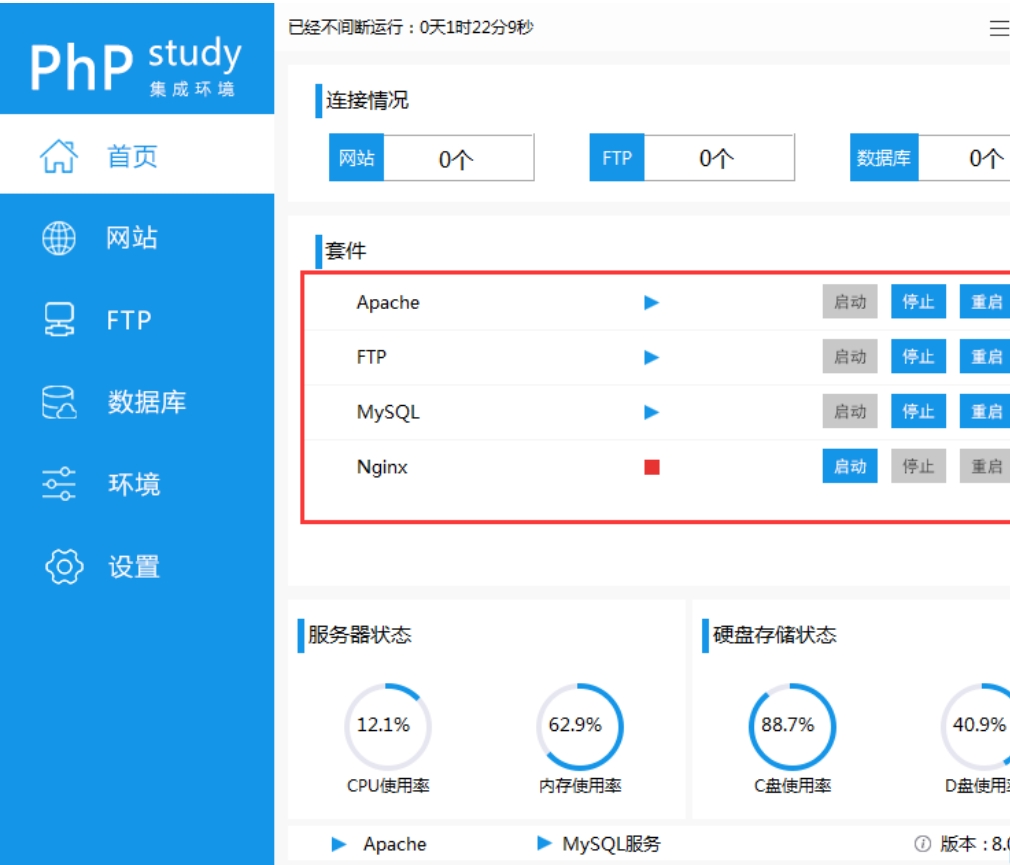The height and width of the screenshot is (865, 1010).
Task: Click the CPU使用率 label
Action: (x=388, y=785)
